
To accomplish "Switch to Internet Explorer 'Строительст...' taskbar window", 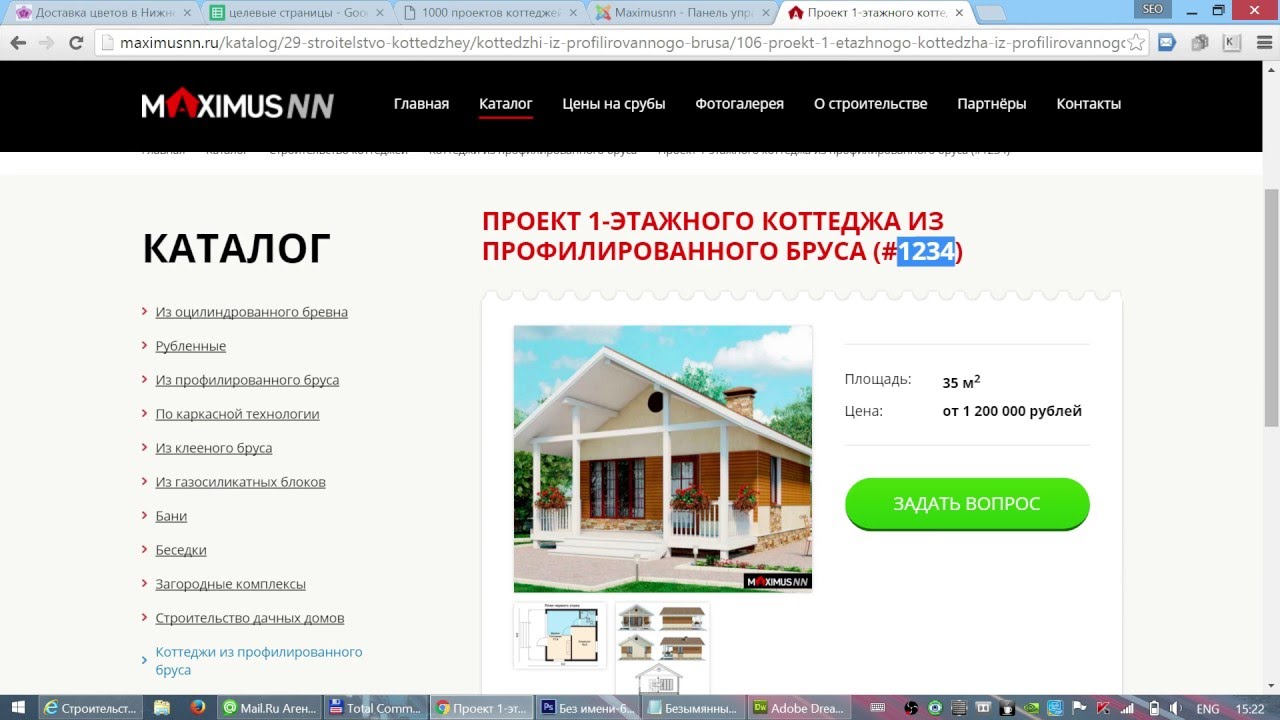I will 90,708.
